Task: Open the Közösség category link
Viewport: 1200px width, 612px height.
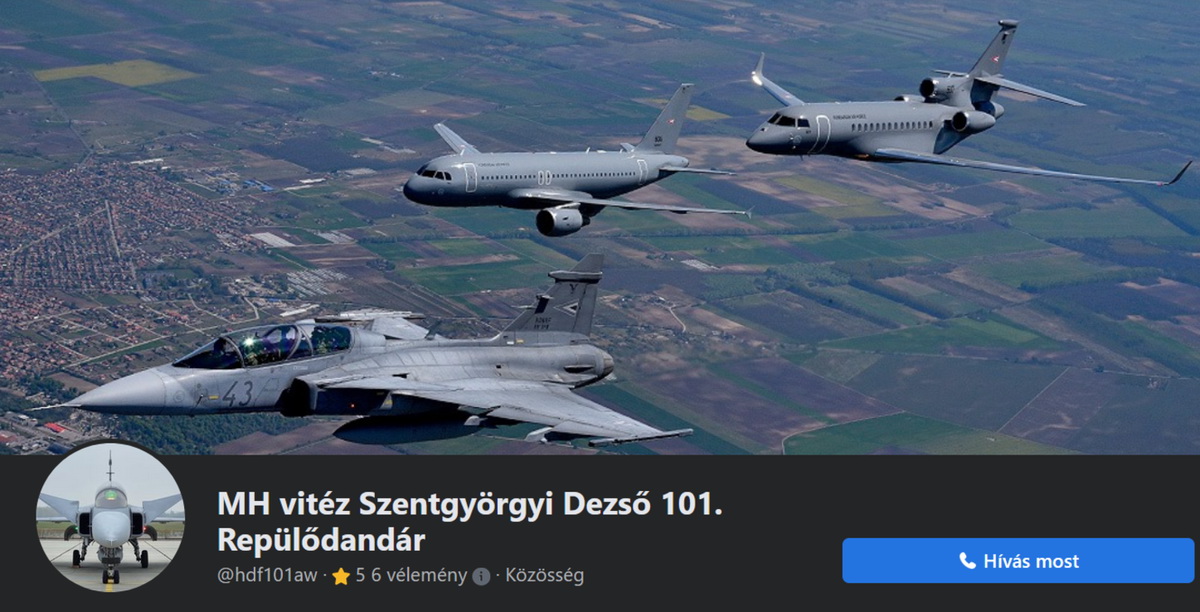Action: click(x=545, y=576)
